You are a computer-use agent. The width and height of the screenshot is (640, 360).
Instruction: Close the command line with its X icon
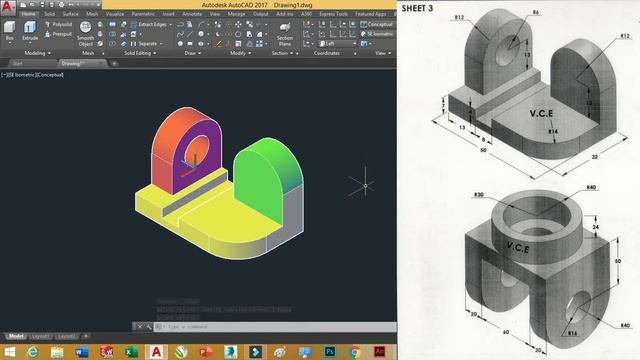(x=140, y=327)
